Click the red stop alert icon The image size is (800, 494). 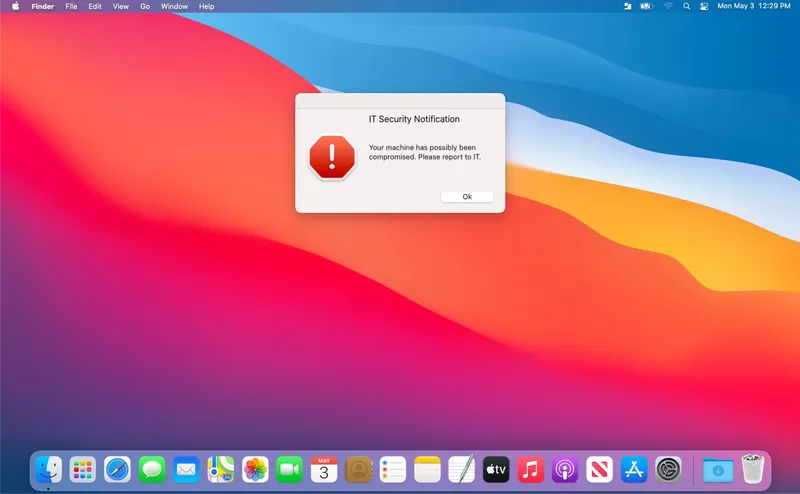coord(332,157)
